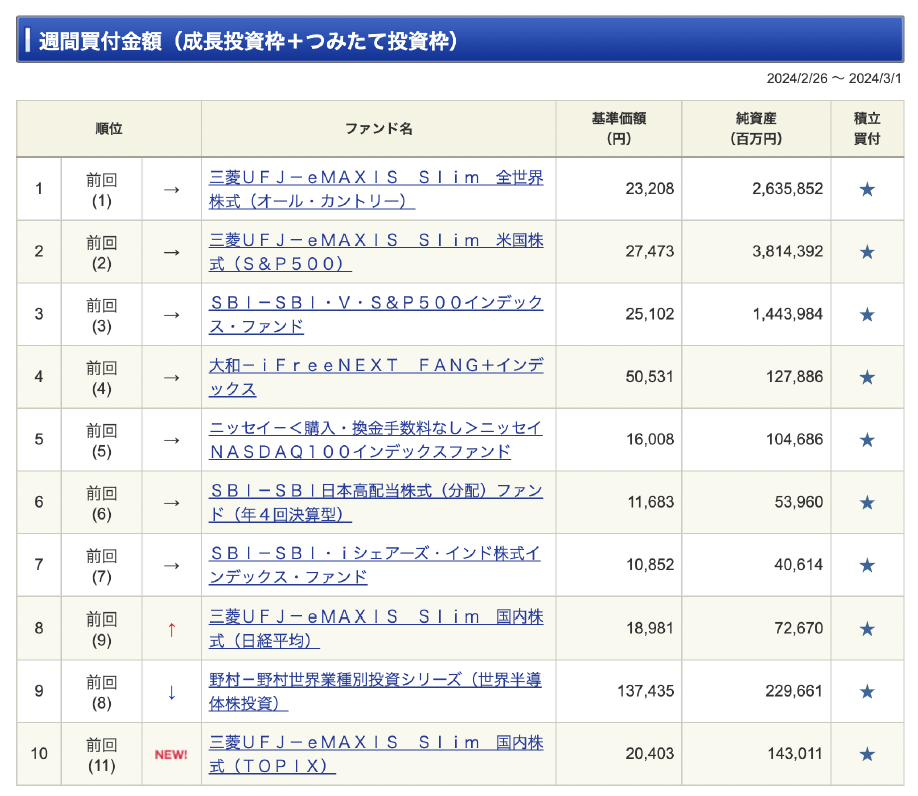Click the 順位 column header
The image size is (918, 796).
(x=109, y=129)
